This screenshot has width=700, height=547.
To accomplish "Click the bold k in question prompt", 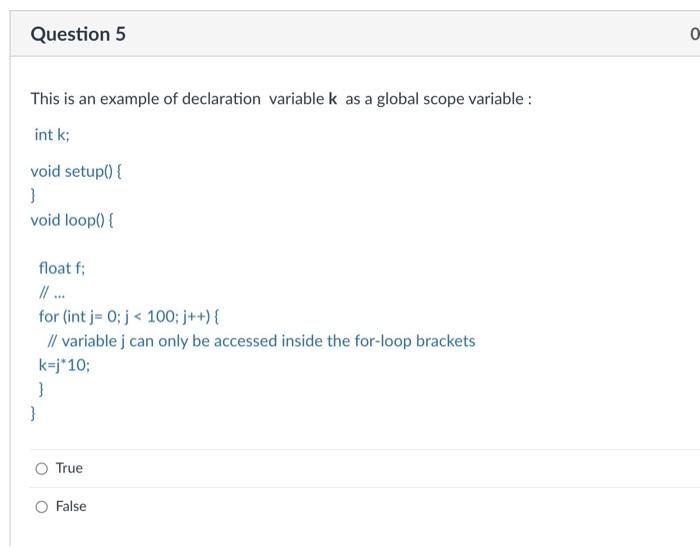I will click(x=333, y=99).
